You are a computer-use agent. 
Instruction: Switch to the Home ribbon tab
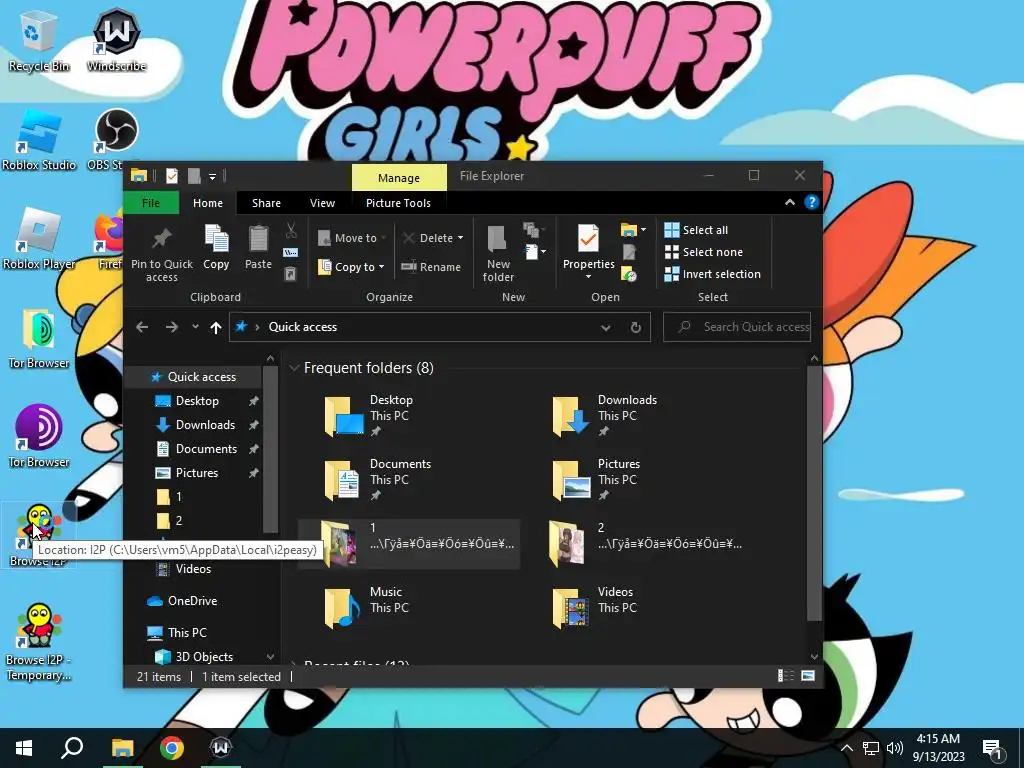click(x=208, y=203)
